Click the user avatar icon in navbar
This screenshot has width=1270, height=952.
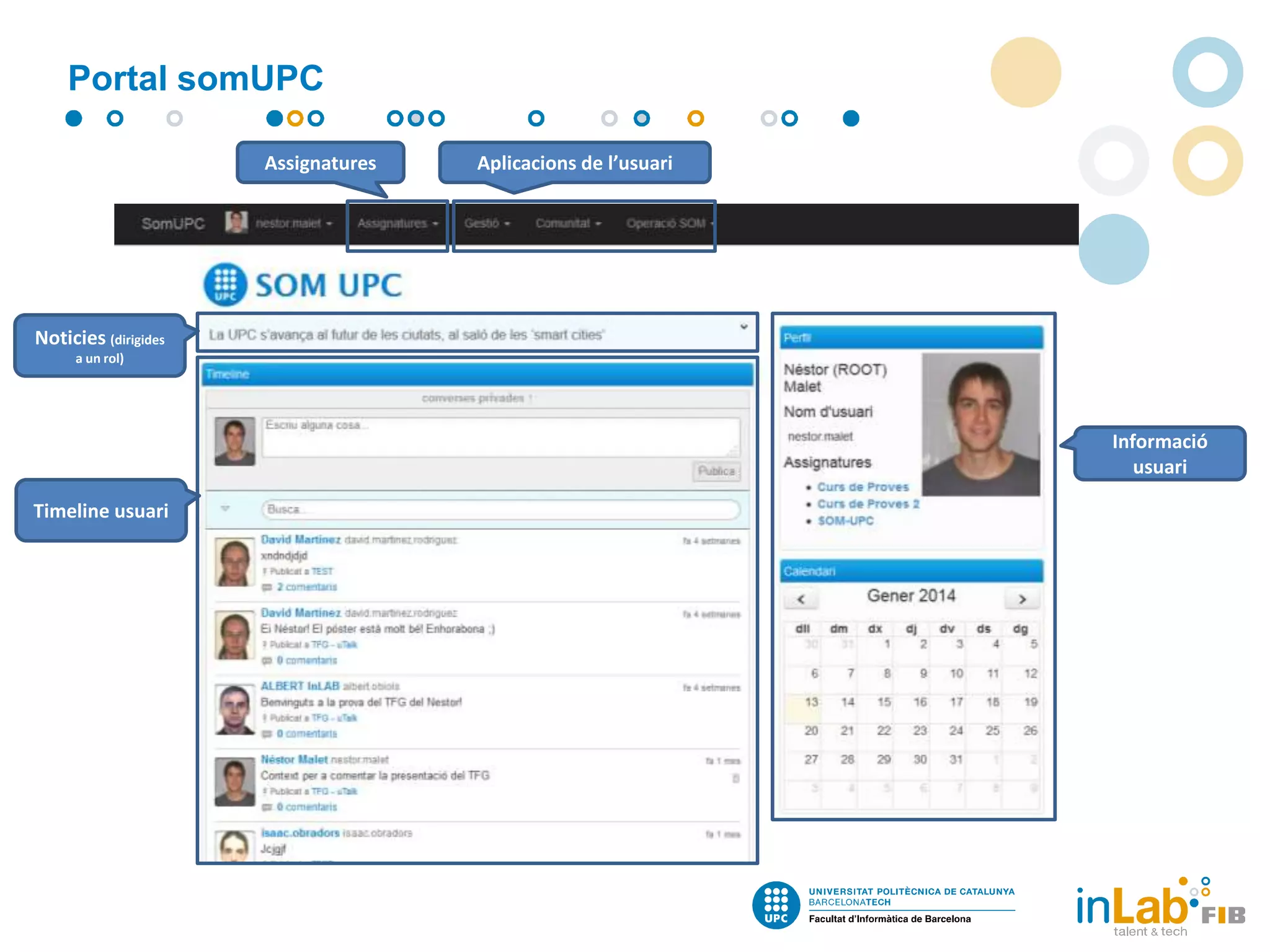[236, 221]
